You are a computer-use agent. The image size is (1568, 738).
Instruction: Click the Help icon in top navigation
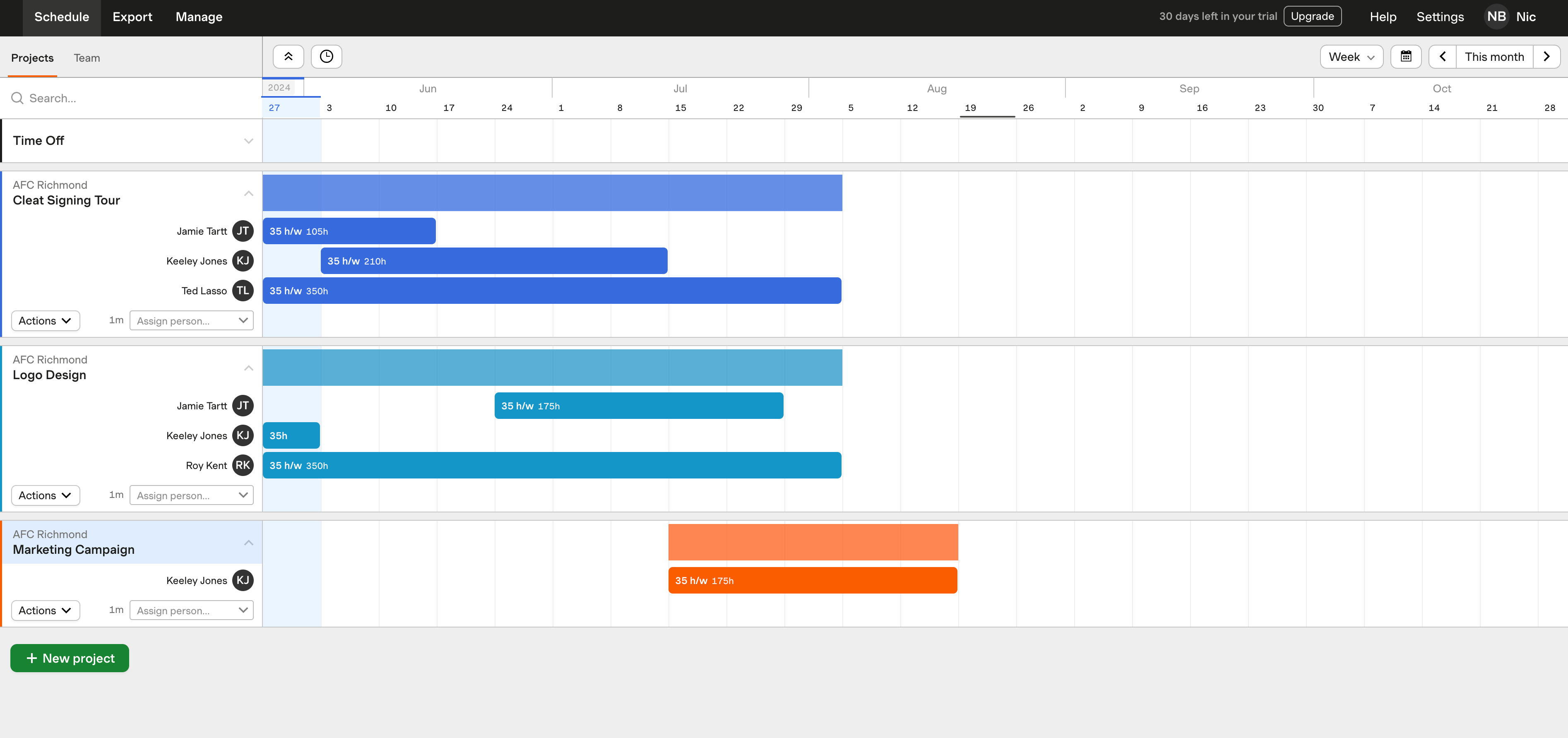[1383, 17]
